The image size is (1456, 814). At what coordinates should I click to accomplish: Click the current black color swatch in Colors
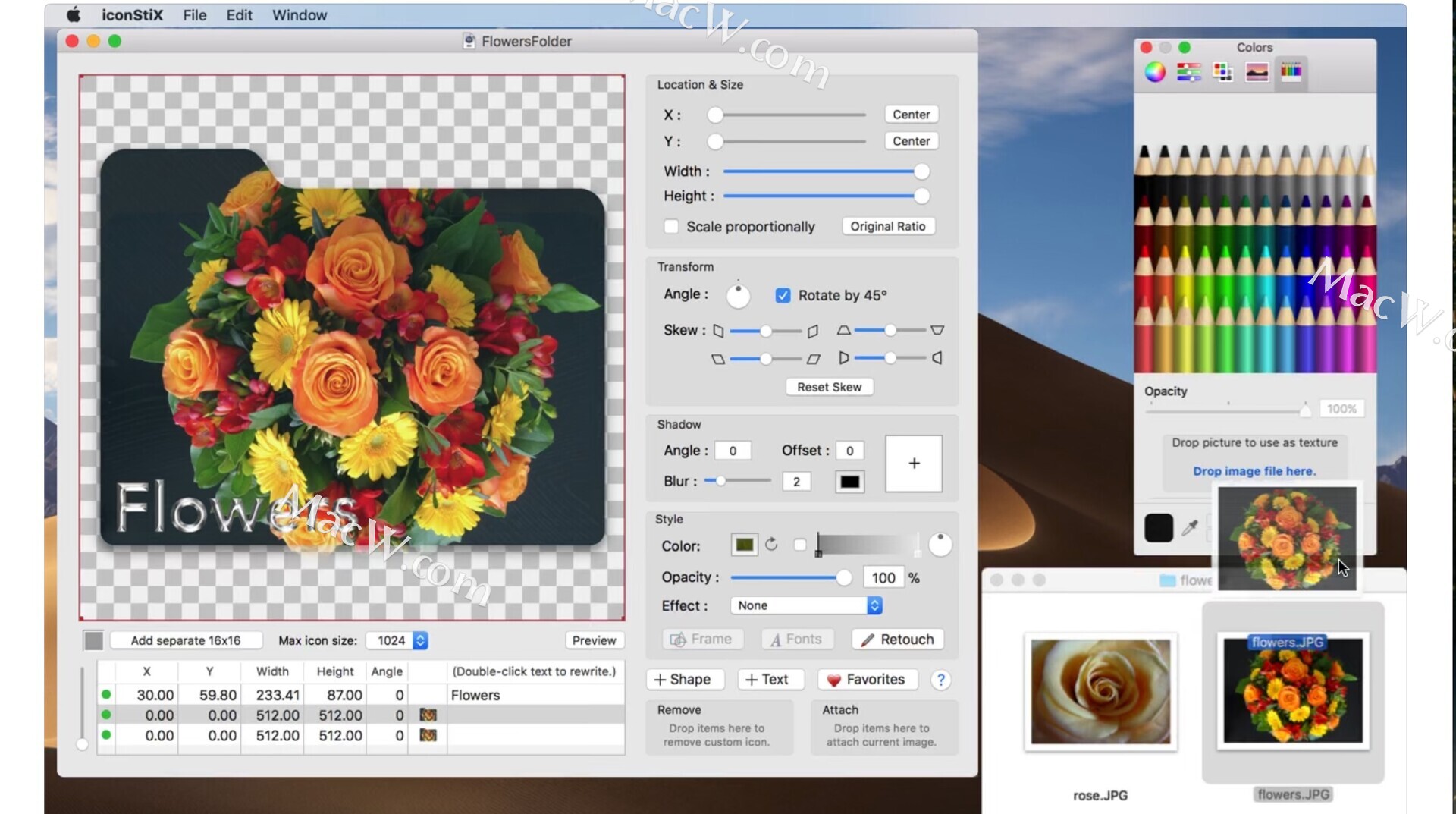(1158, 527)
